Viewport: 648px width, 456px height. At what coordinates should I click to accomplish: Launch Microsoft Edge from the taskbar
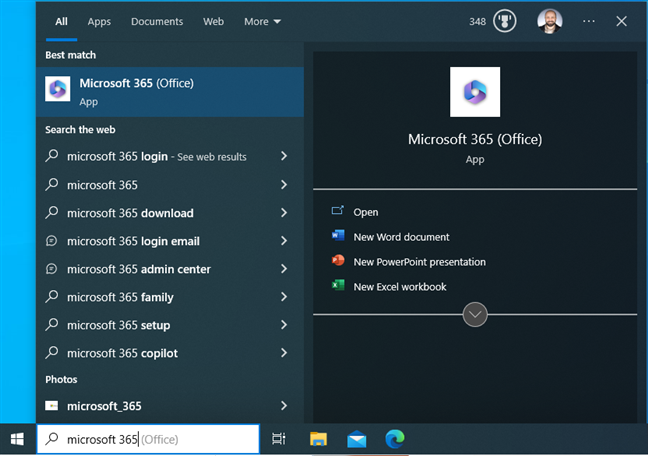click(396, 439)
